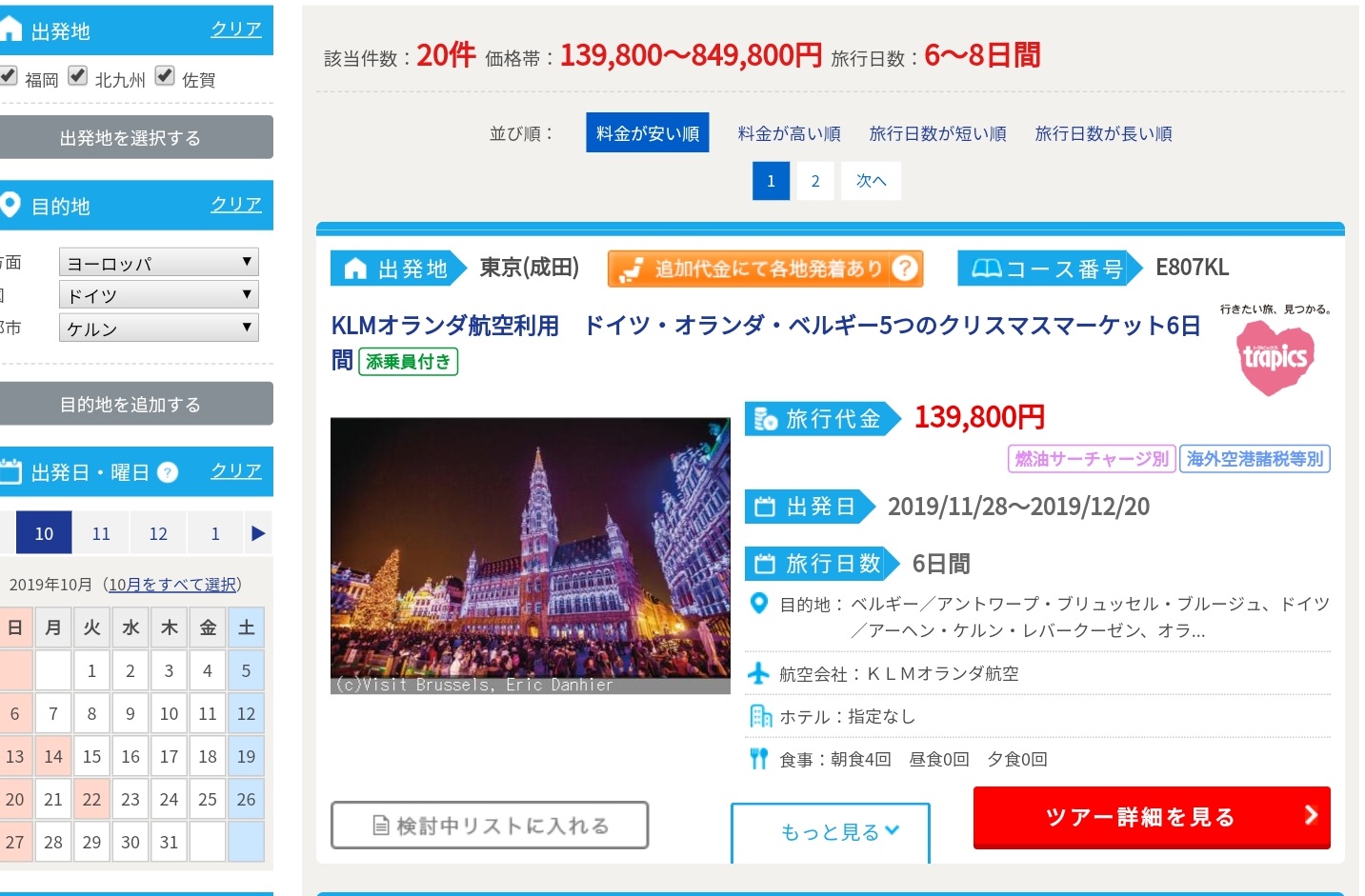Click the Brussels Christmas market photo
Viewport: 1365px width, 896px height.
(x=530, y=555)
